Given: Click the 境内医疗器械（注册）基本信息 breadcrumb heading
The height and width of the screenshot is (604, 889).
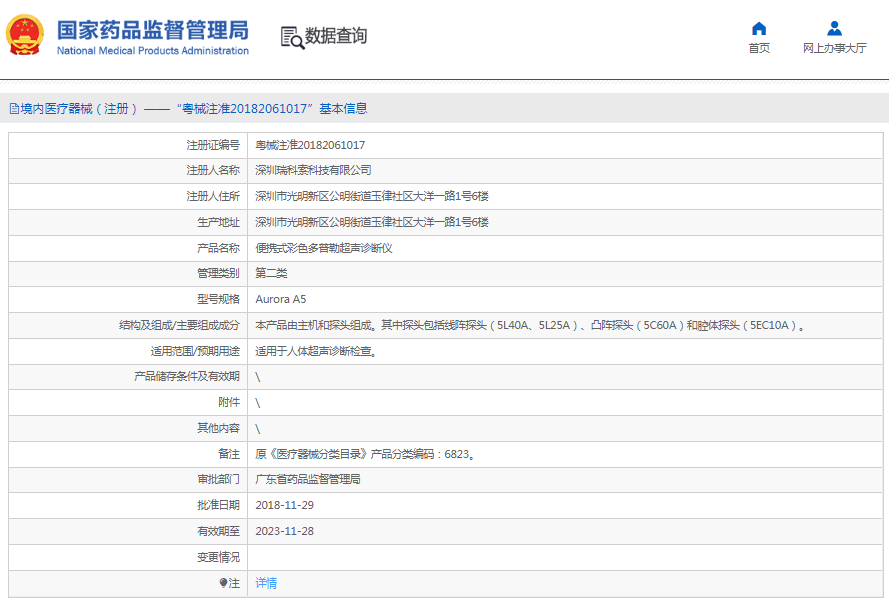Looking at the screenshot, I should click(194, 109).
